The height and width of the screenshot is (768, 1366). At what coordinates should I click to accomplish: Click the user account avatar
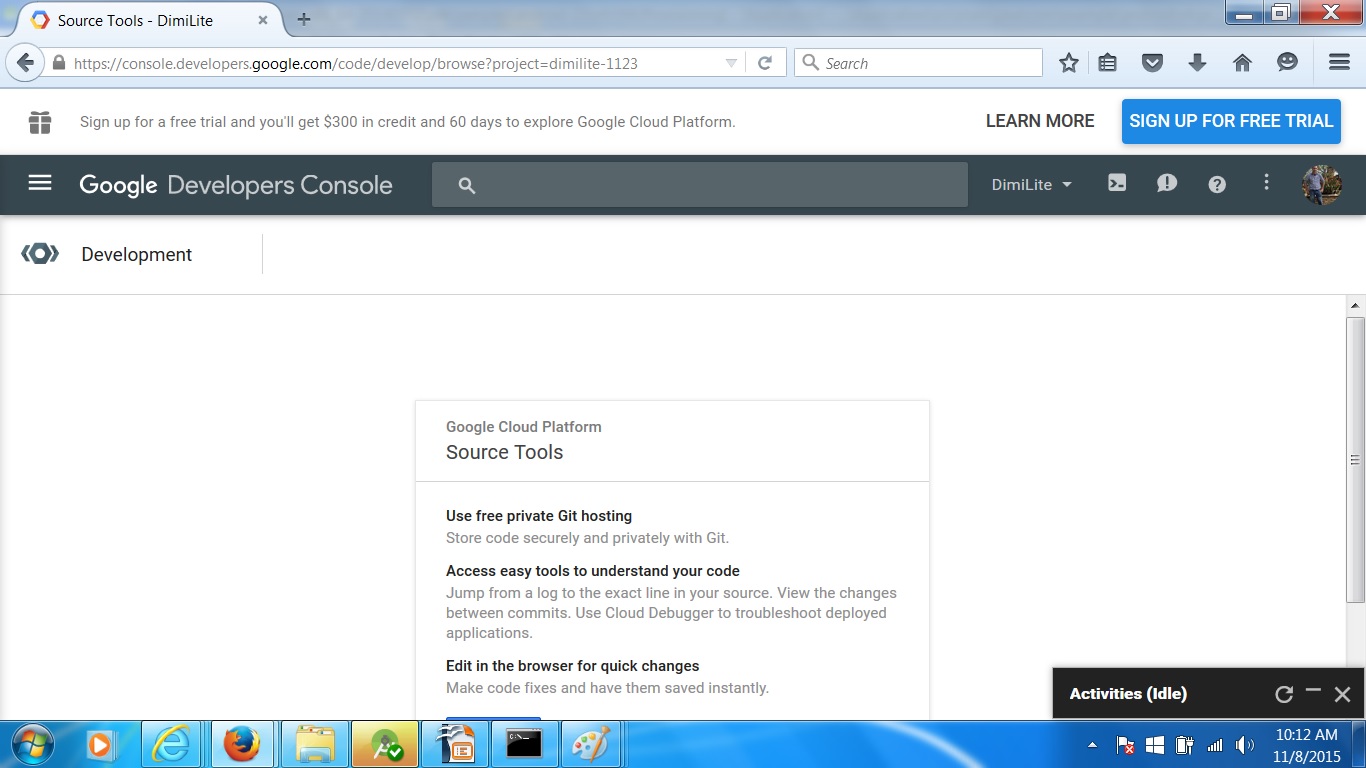1322,185
